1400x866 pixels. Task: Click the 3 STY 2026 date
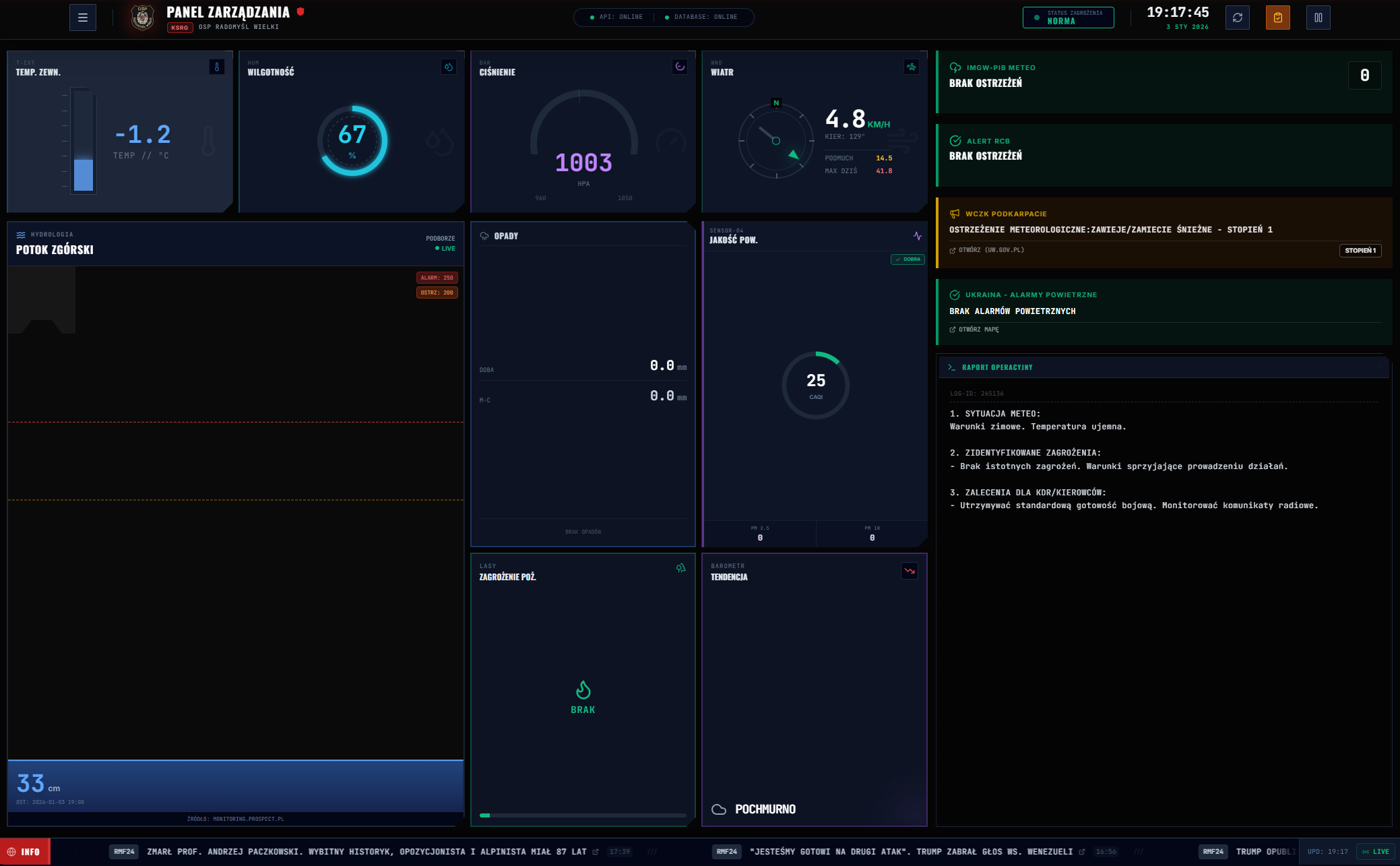(1187, 27)
